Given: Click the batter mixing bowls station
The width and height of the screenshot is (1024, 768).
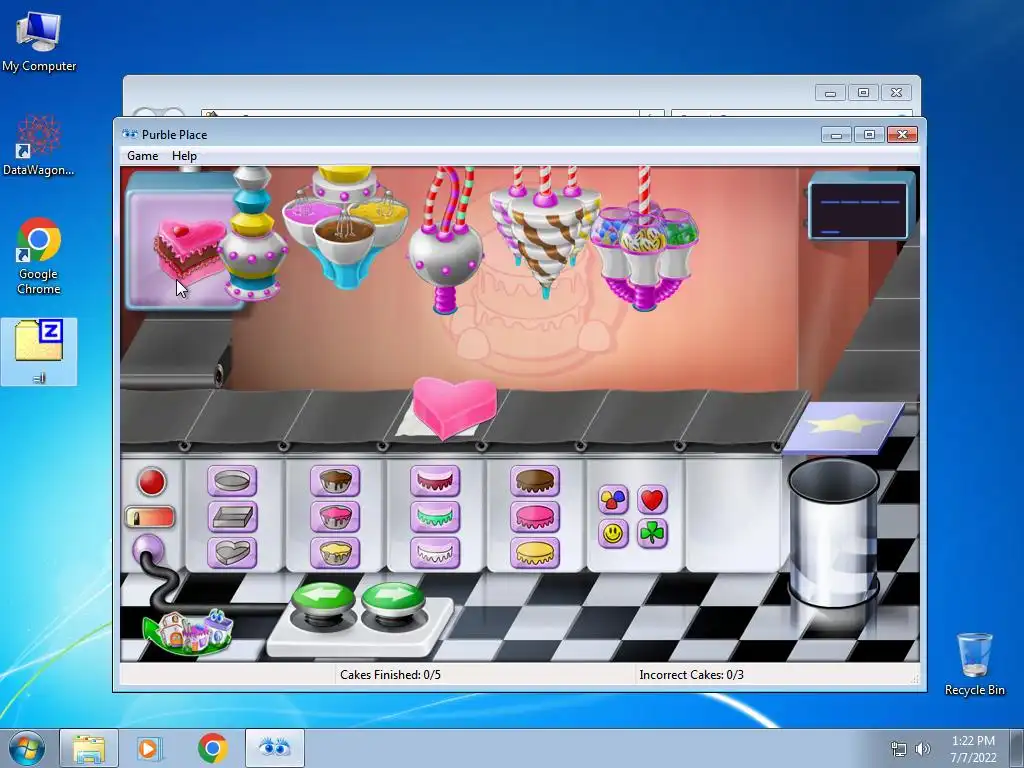Looking at the screenshot, I should 345,226.
